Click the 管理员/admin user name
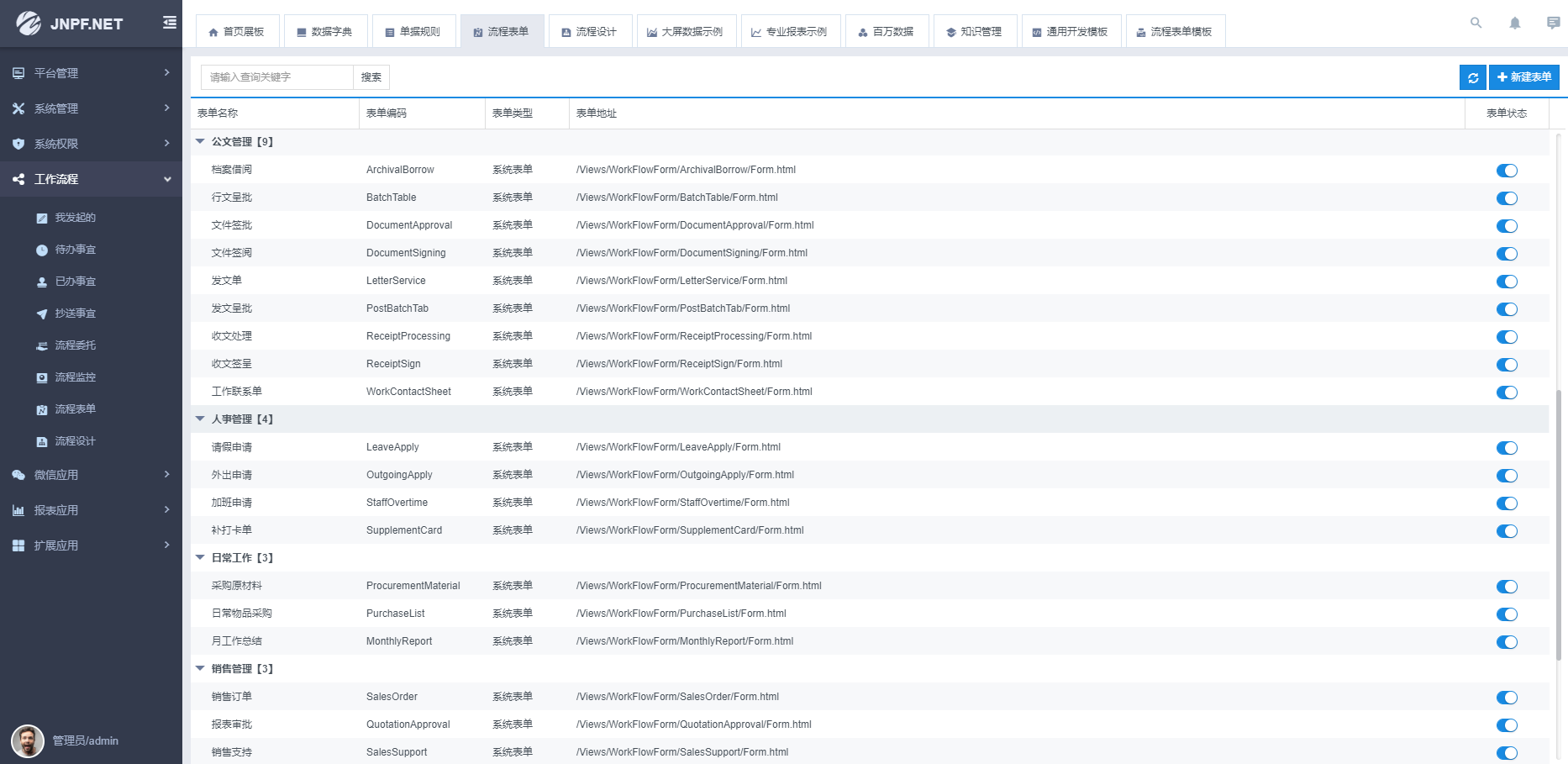 pyautogui.click(x=86, y=741)
